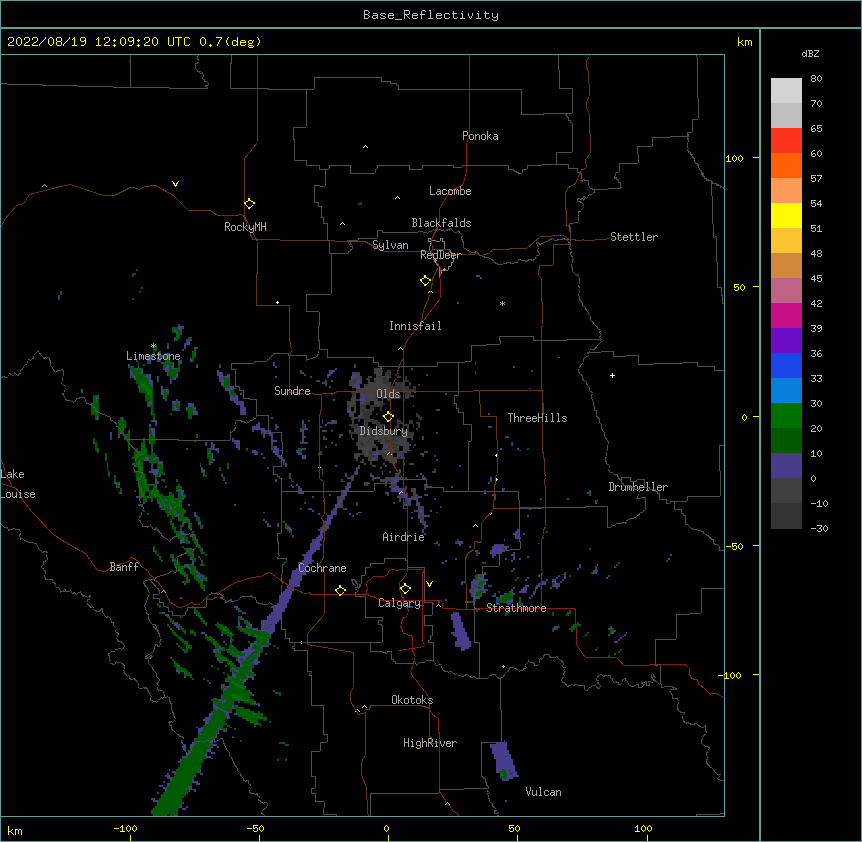Click the Stettler city label

click(x=634, y=237)
